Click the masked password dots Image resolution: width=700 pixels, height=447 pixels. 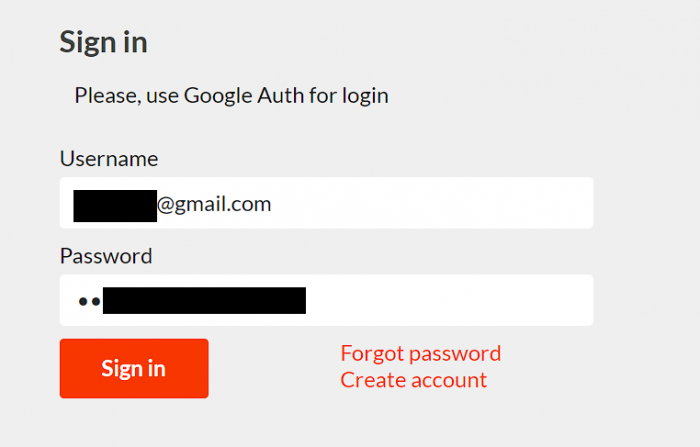click(x=88, y=300)
